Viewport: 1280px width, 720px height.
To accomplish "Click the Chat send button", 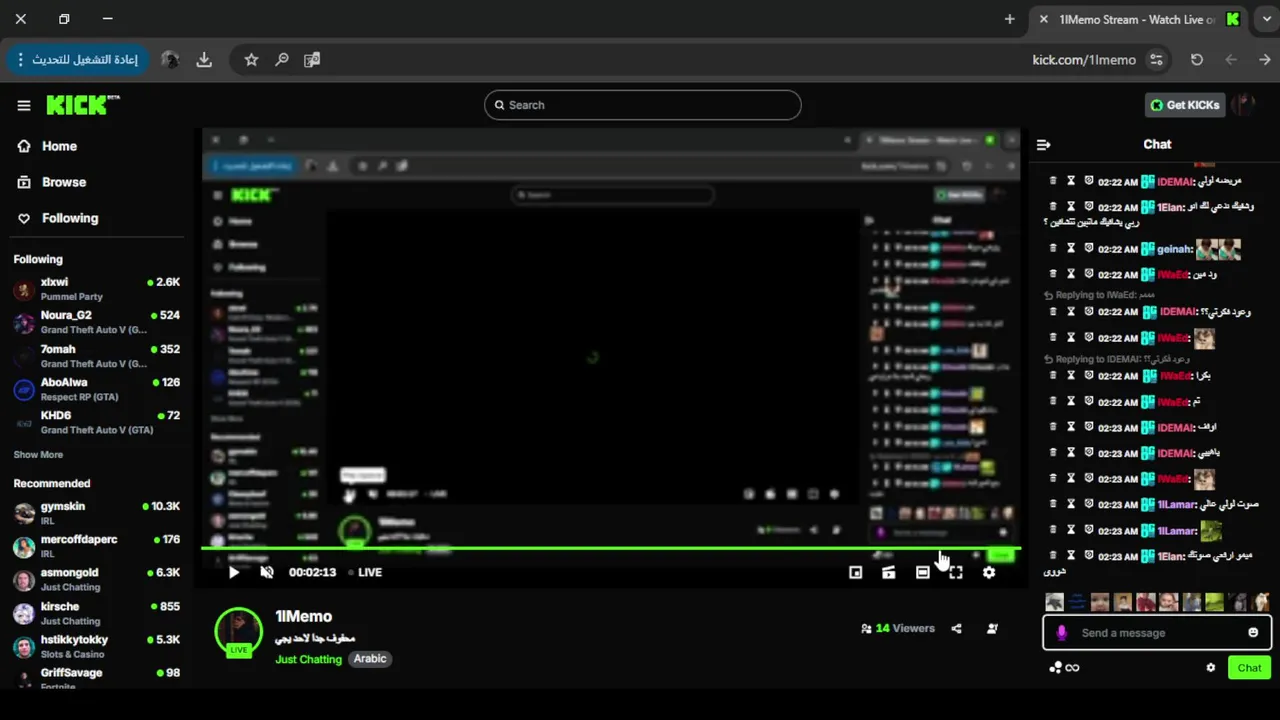I will coord(1249,668).
